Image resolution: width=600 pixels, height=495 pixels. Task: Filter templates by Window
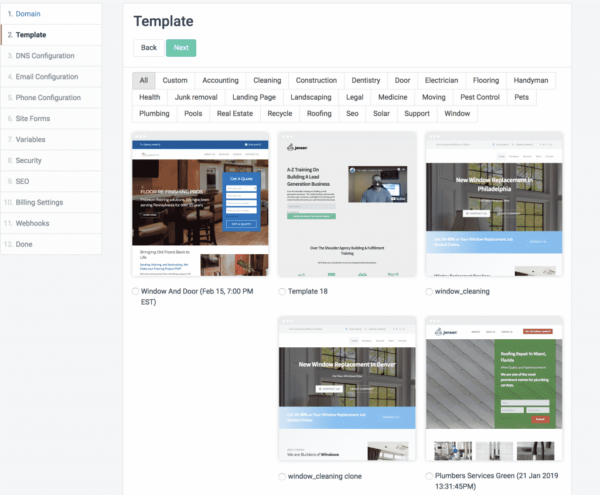[457, 114]
